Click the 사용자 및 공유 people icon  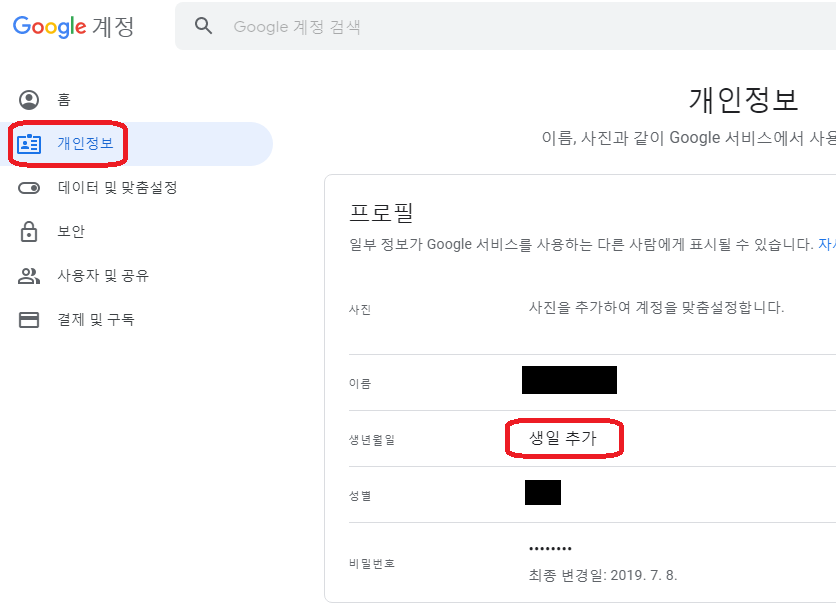click(29, 276)
